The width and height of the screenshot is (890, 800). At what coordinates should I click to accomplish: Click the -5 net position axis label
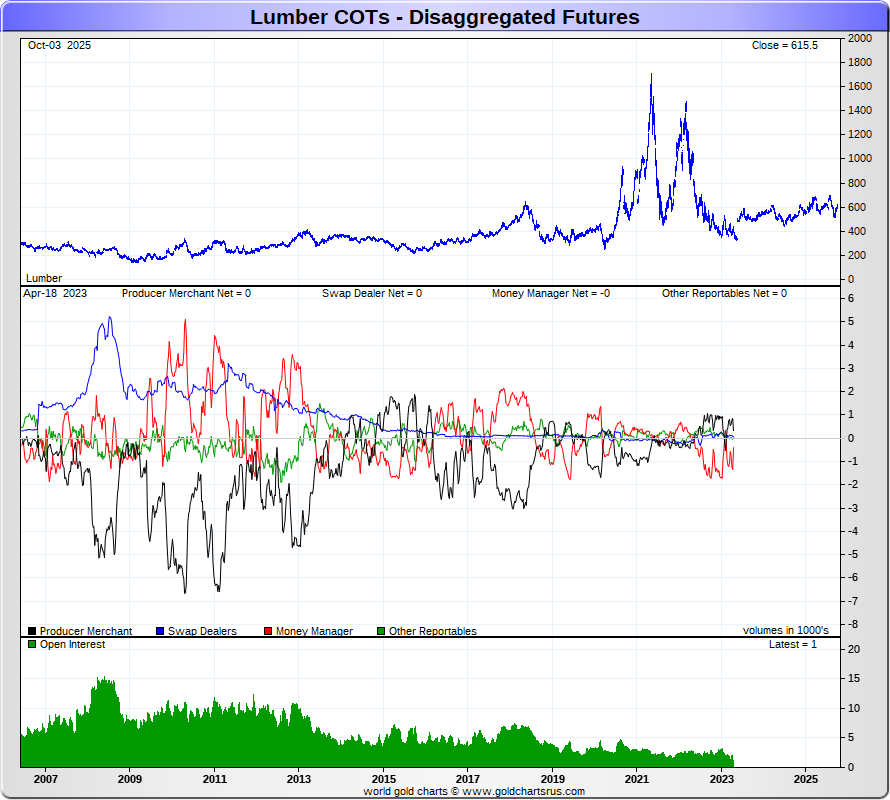click(x=851, y=554)
